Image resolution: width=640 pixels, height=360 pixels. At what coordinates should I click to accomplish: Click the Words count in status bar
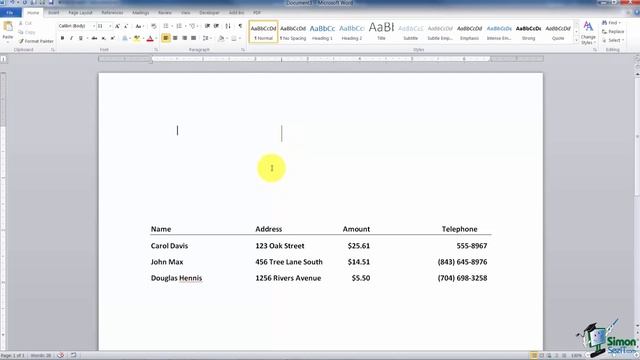click(x=40, y=356)
